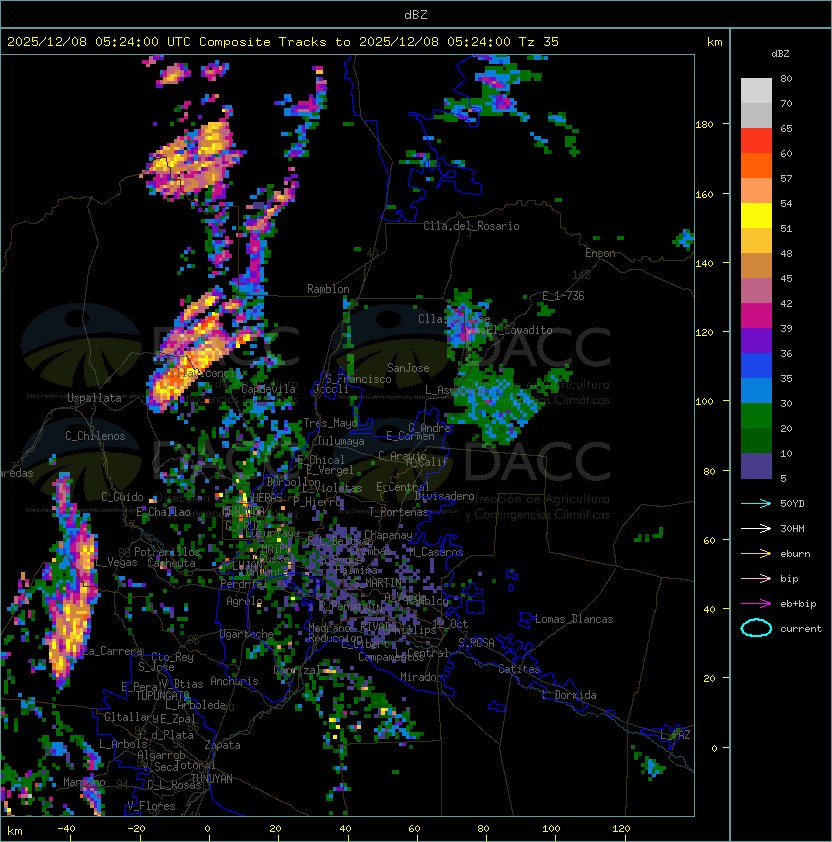The height and width of the screenshot is (842, 832).
Task: Click the 'La_Carrera' place label
Action: pos(113,651)
